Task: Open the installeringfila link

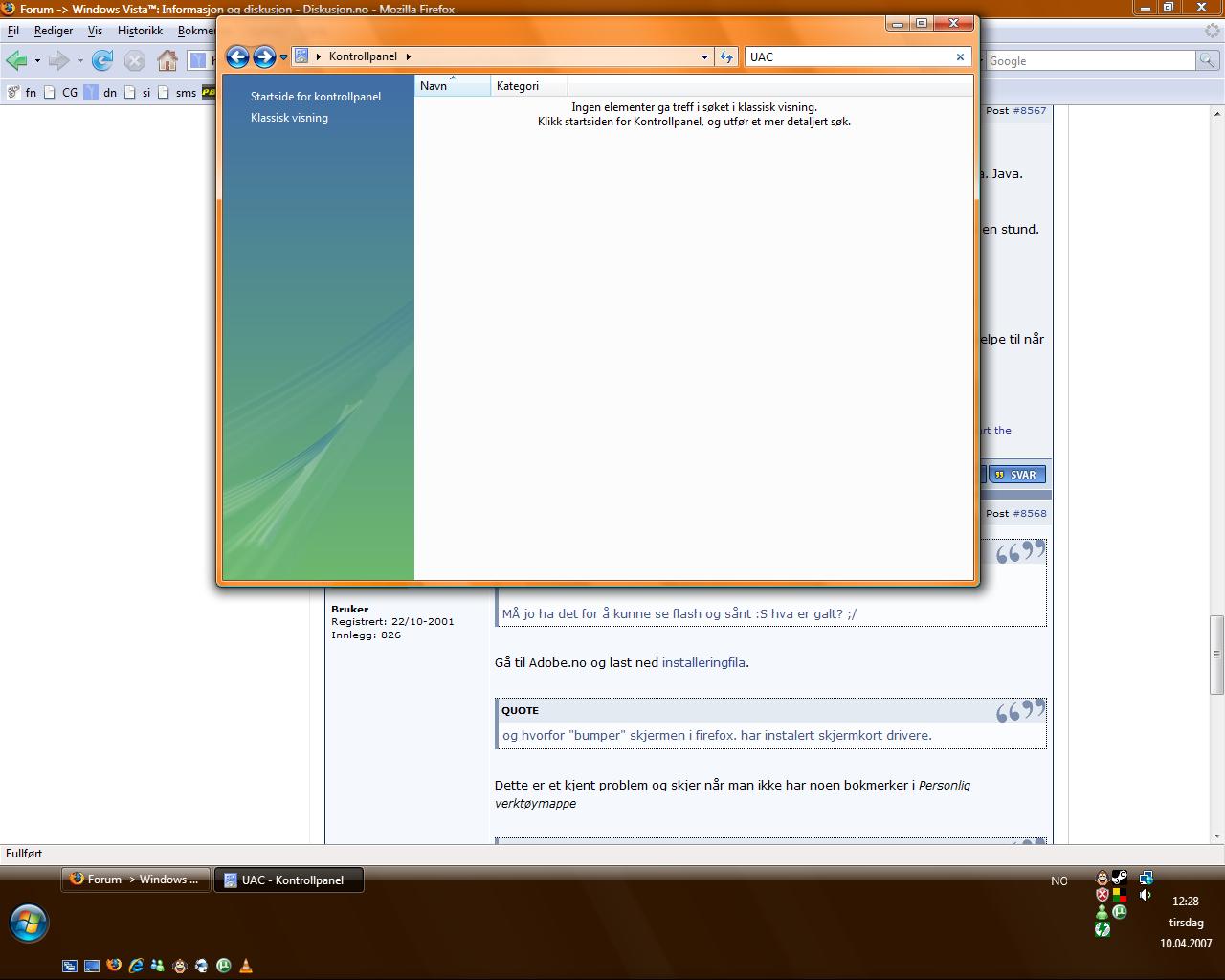Action: pos(703,662)
